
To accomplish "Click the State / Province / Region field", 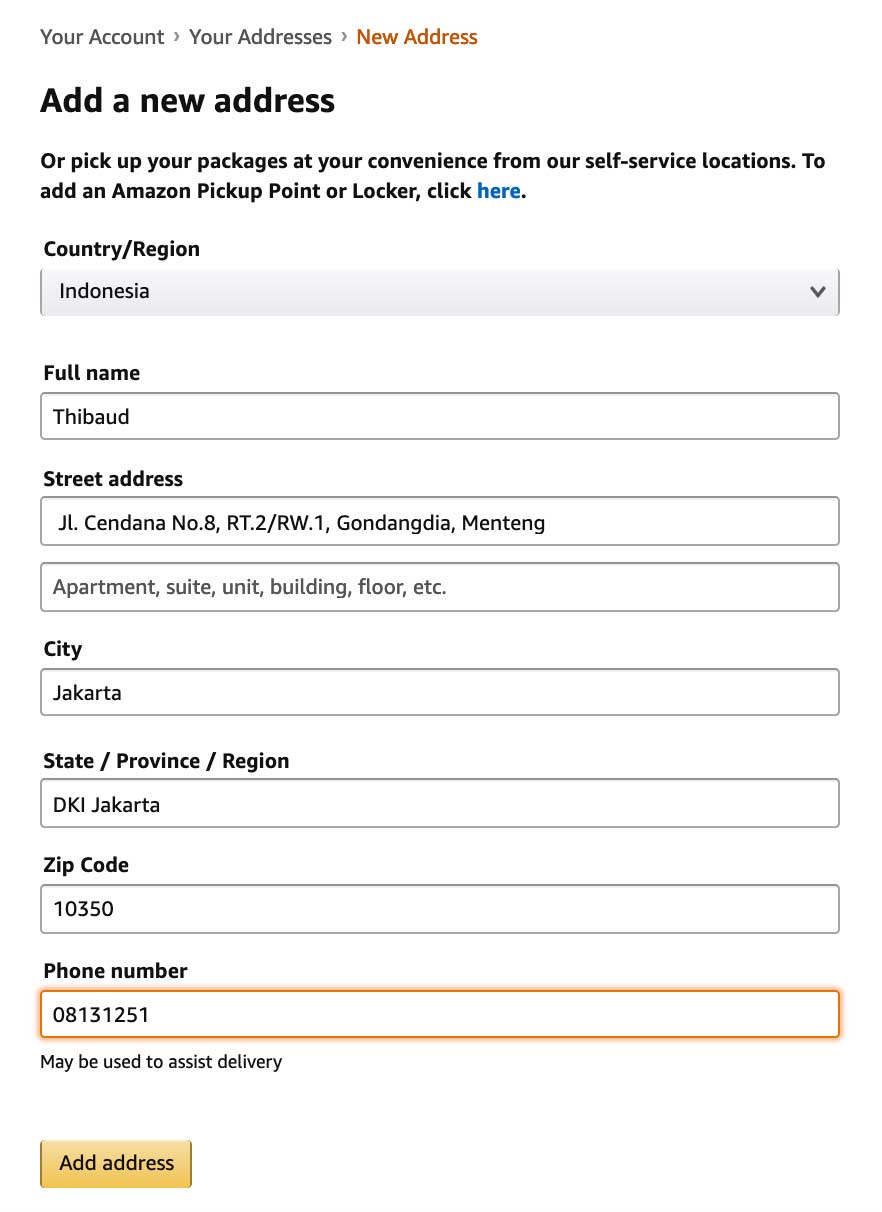I will pos(440,803).
